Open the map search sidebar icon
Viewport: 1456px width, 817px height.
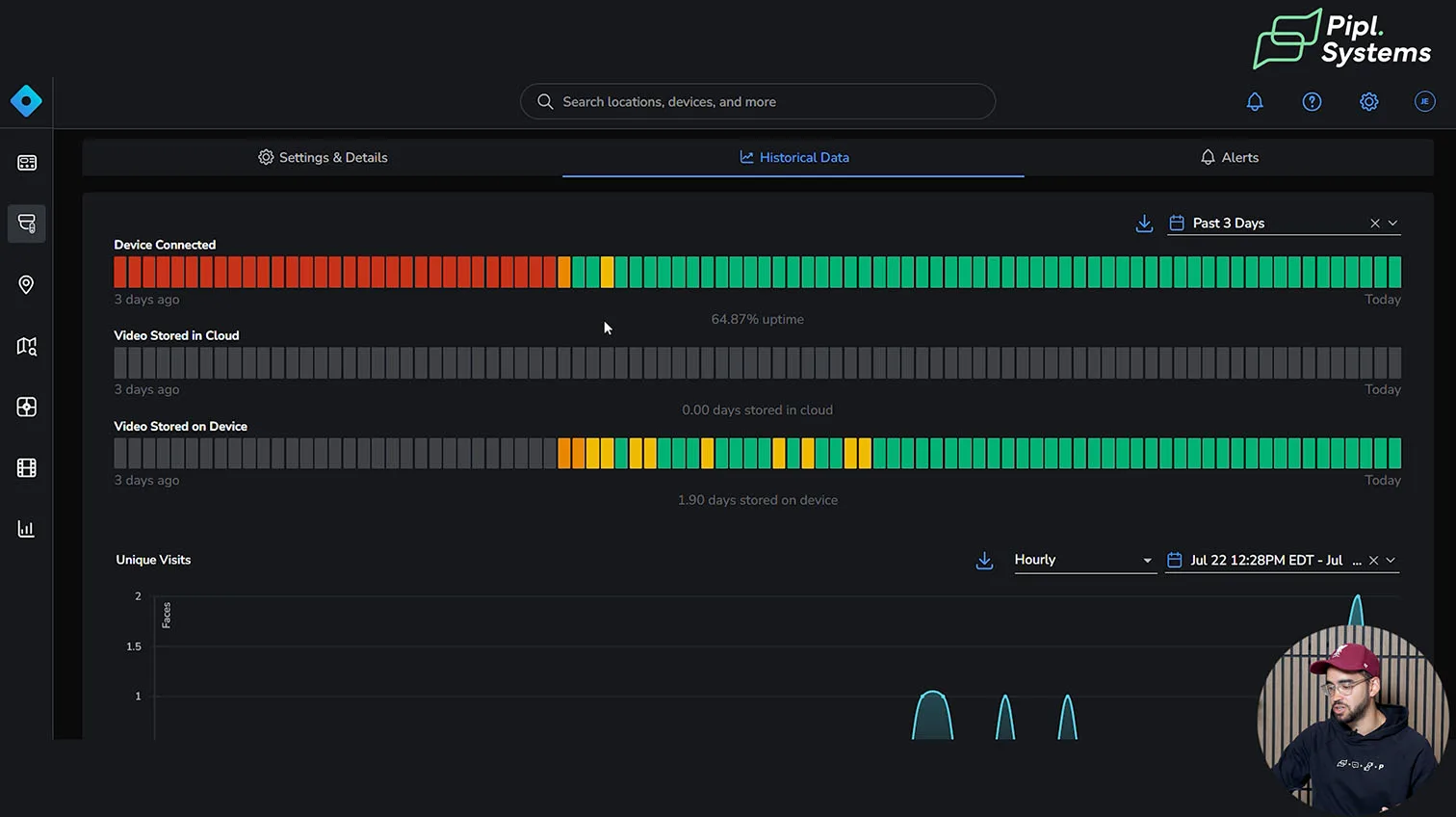tap(27, 346)
